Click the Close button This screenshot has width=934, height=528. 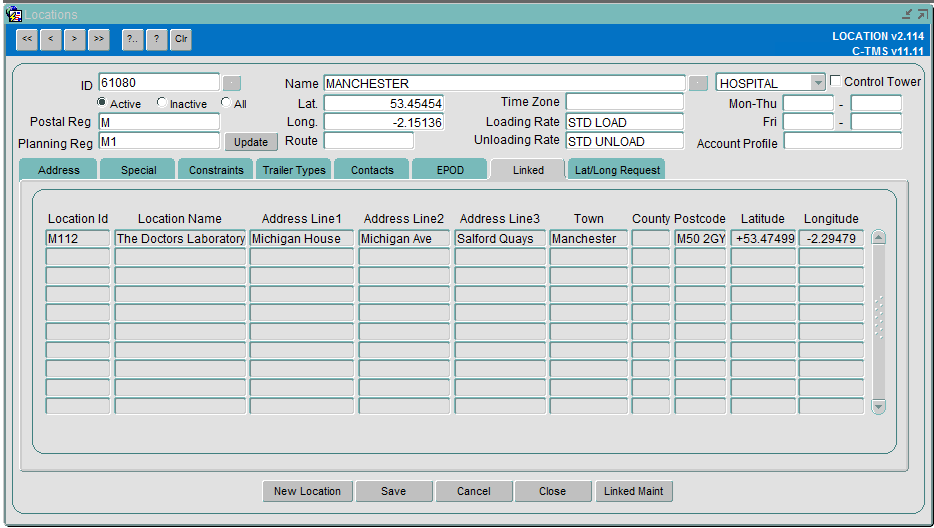[553, 491]
